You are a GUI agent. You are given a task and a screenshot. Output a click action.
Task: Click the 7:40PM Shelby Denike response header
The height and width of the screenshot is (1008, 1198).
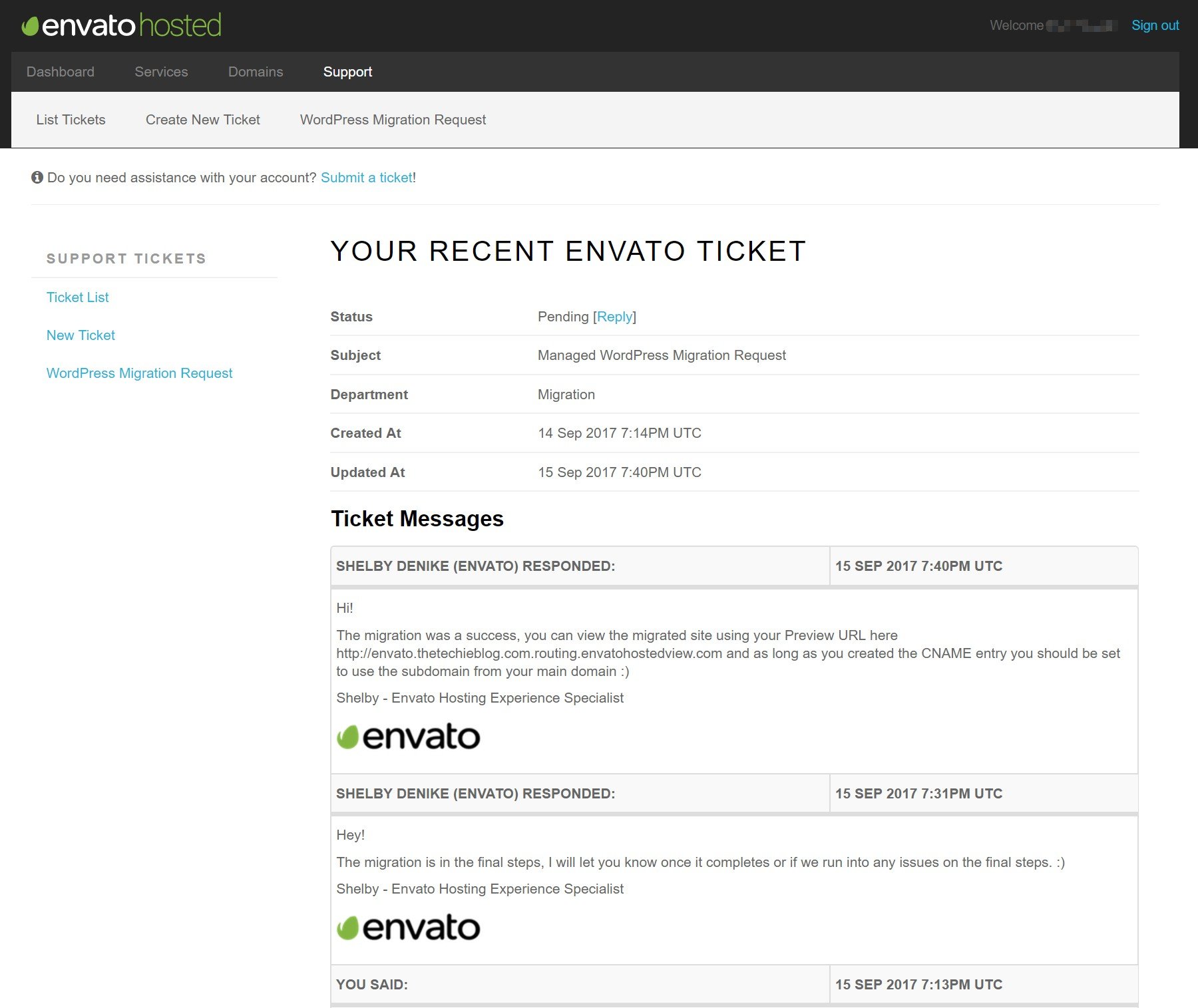click(475, 566)
